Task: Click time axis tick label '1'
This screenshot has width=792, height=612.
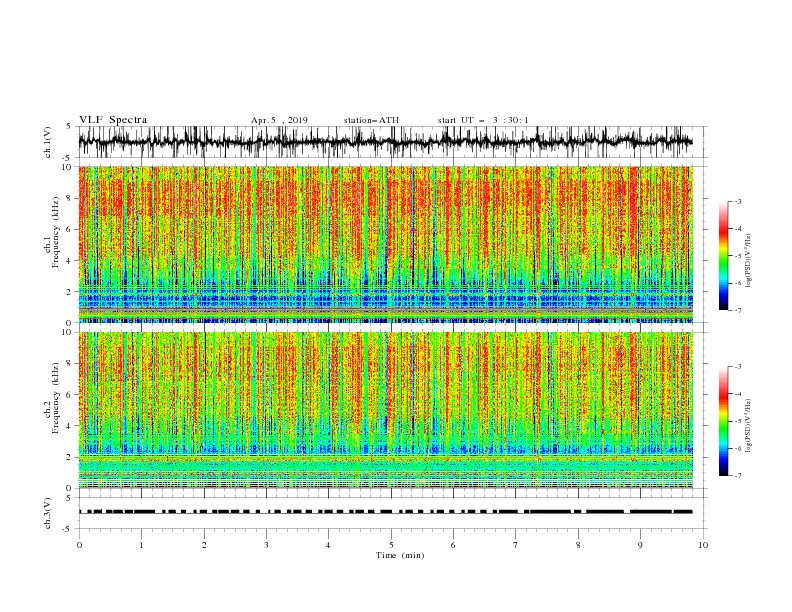Action: (x=141, y=545)
